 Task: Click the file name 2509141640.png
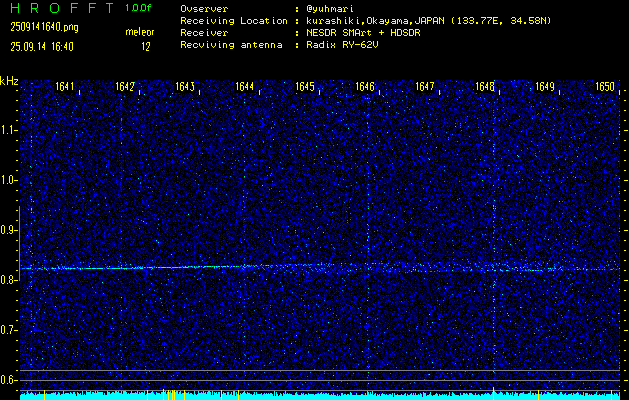(45, 27)
